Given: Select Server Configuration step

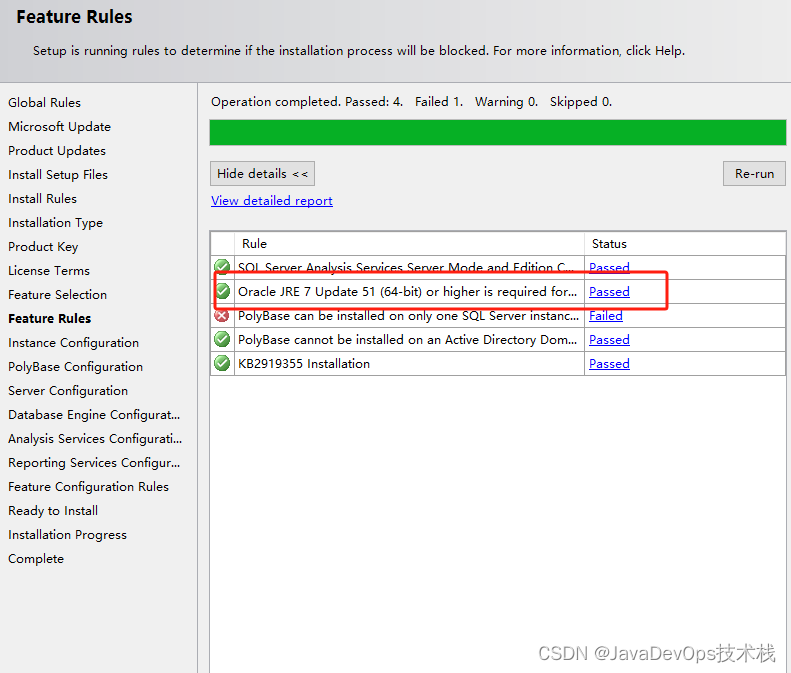Looking at the screenshot, I should [68, 391].
